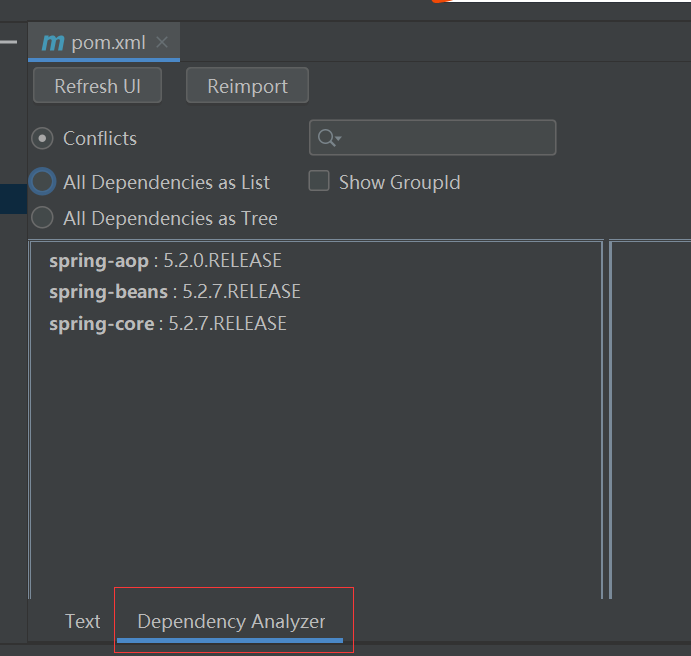Select All Dependencies as Tree option

[42, 218]
